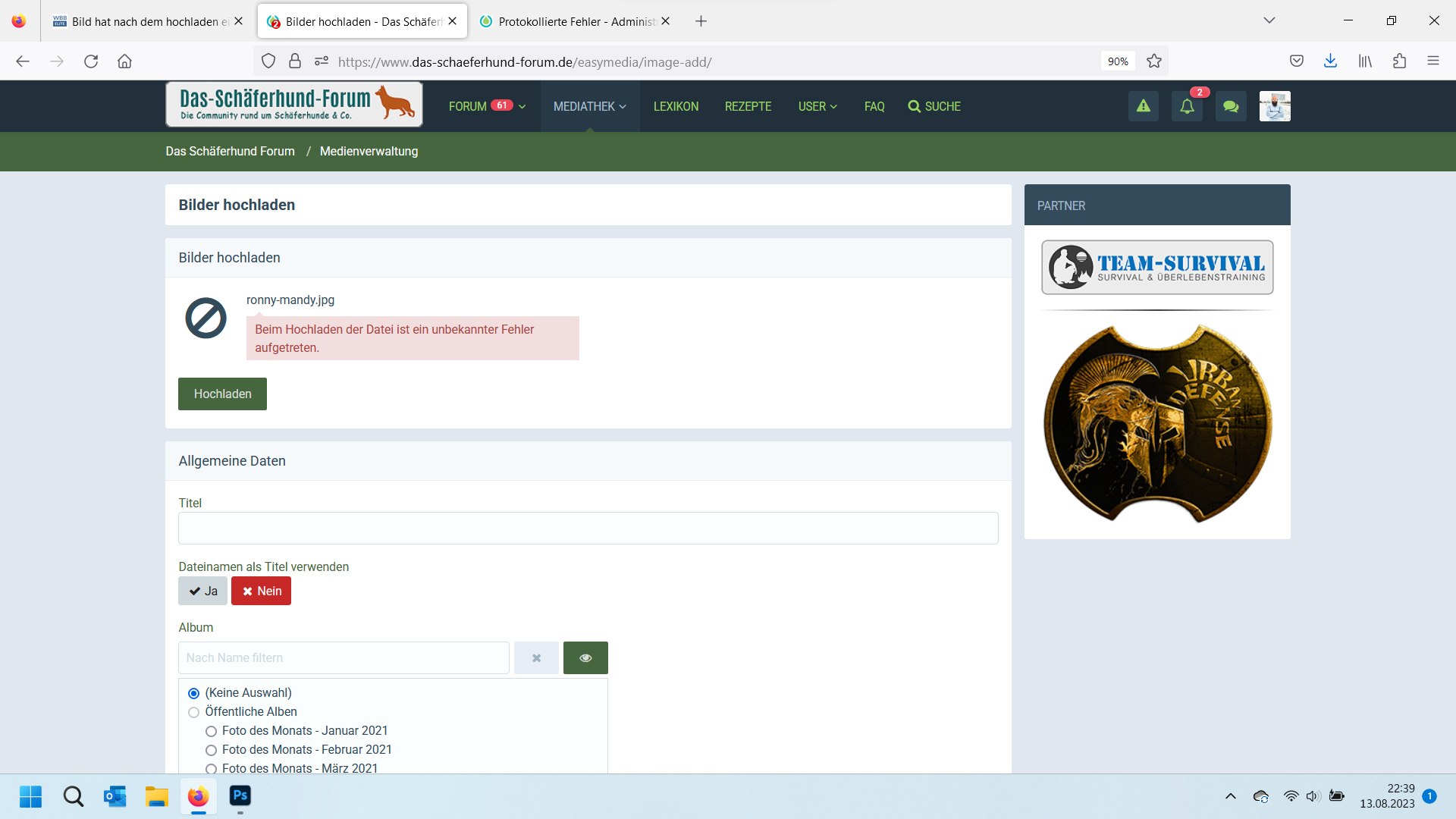Image resolution: width=1456 pixels, height=819 pixels.
Task: Bookmark page with star icon
Action: tap(1154, 61)
